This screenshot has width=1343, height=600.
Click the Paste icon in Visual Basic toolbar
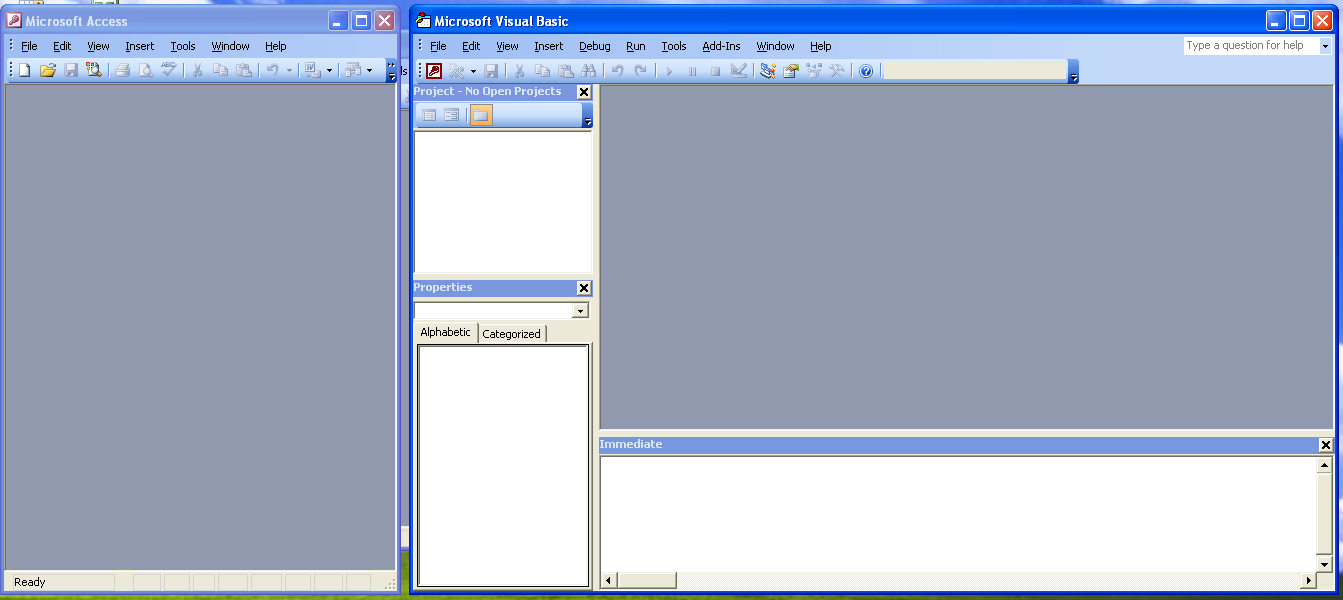click(565, 70)
